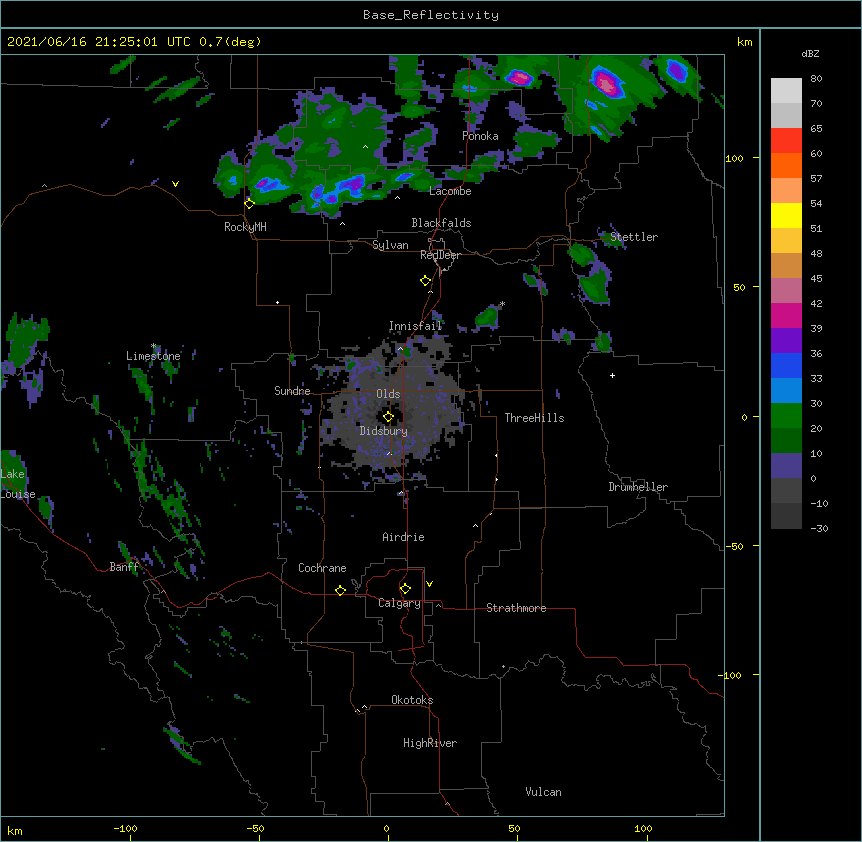The height and width of the screenshot is (842, 862).
Task: Click the -100 tick on the horizontal axis
Action: (x=125, y=828)
